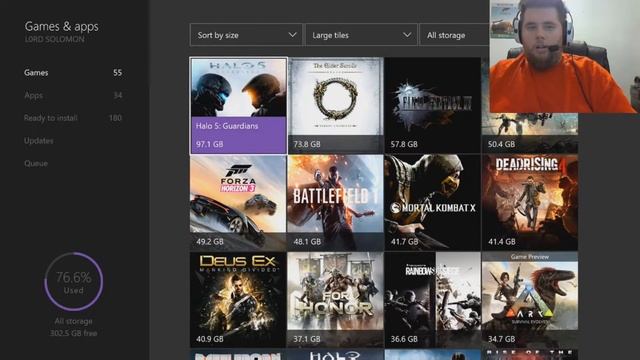Image resolution: width=640 pixels, height=360 pixels.
Task: Select The Elder Scrolls Online tile
Action: [x=336, y=105]
